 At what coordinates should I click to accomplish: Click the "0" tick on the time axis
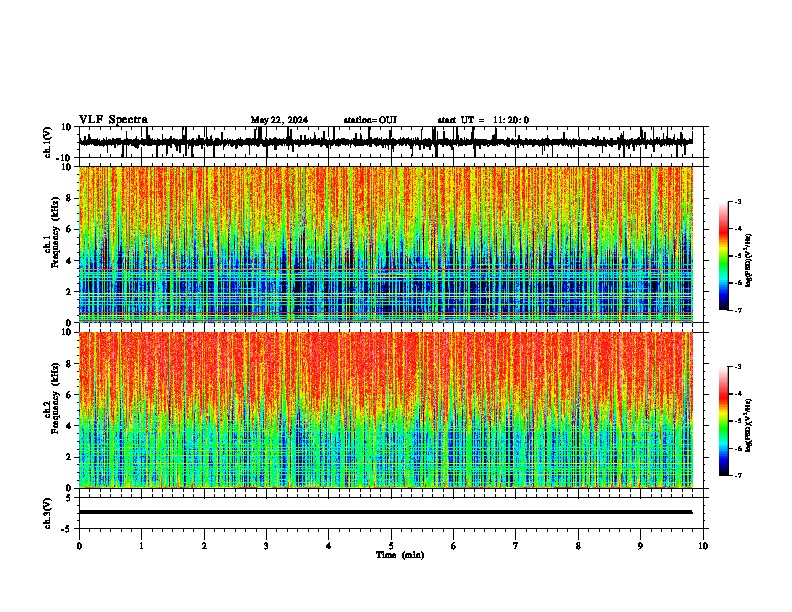79,546
